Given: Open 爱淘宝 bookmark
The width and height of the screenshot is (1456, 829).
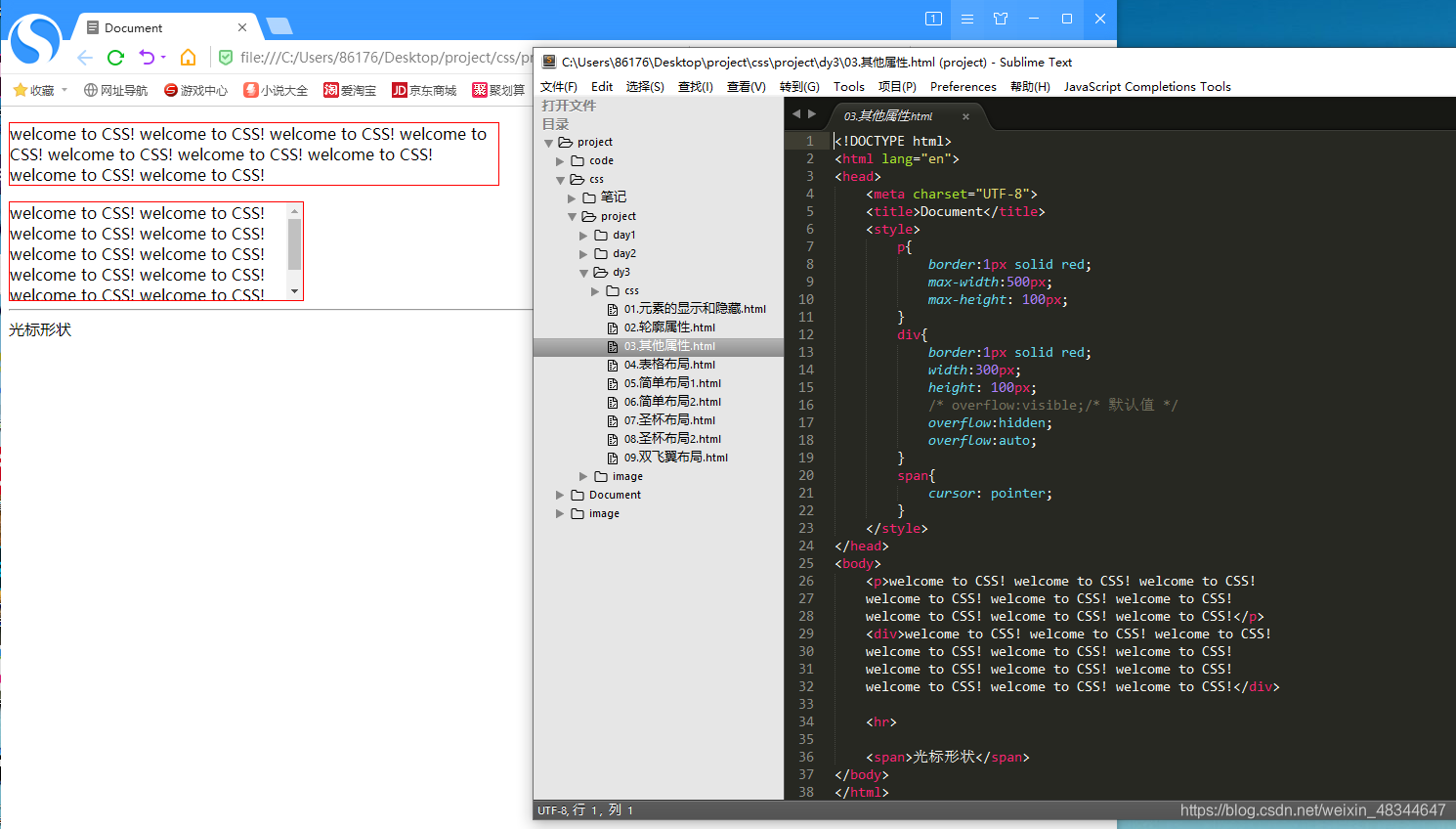Looking at the screenshot, I should (350, 90).
